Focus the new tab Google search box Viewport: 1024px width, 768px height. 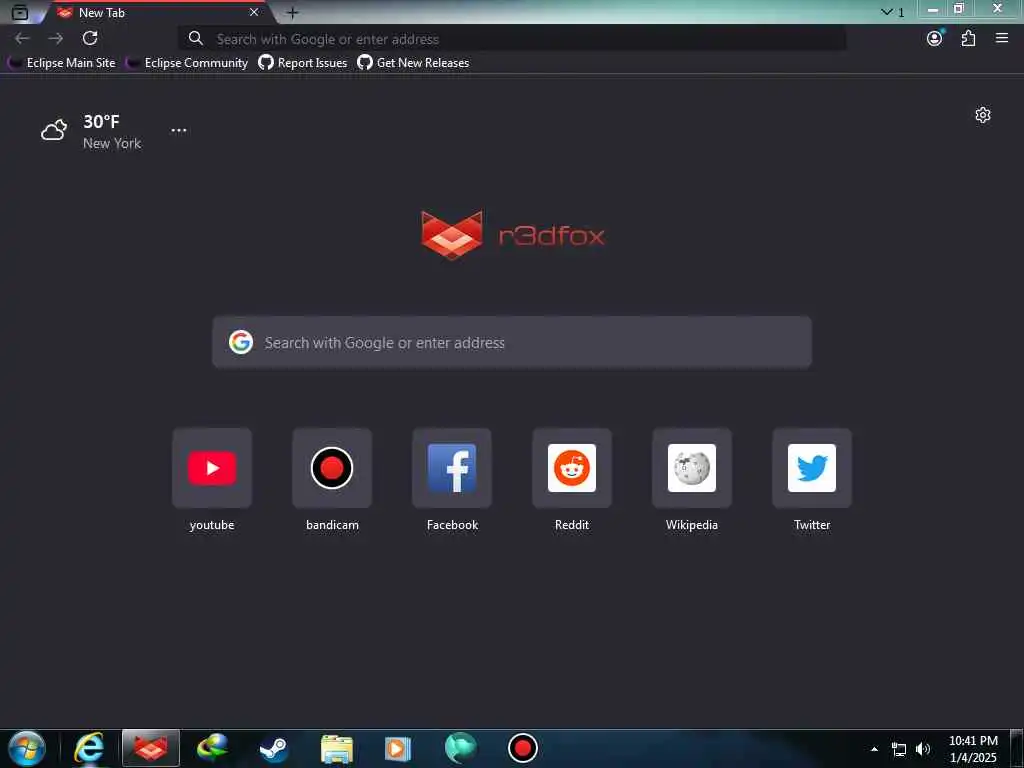[x=512, y=342]
